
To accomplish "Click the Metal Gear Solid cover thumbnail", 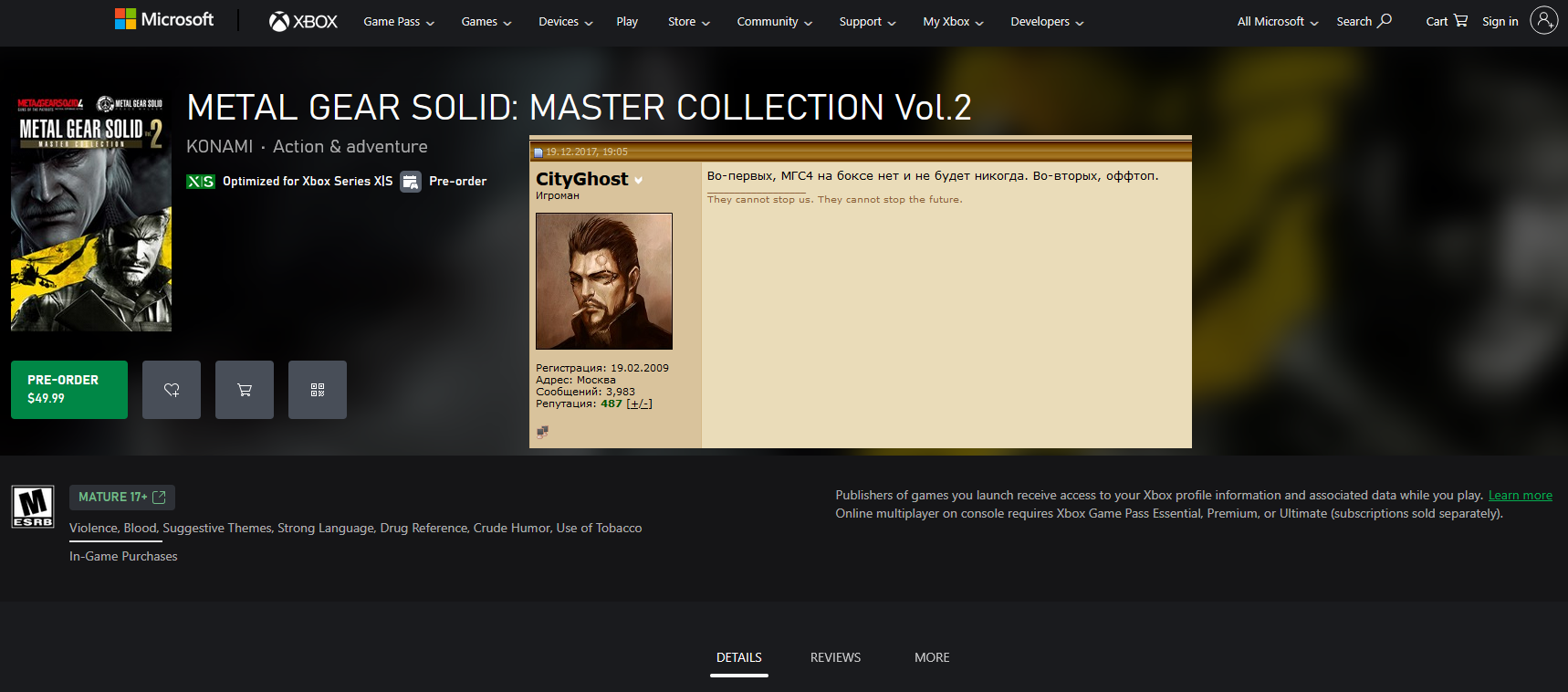I will (x=91, y=213).
